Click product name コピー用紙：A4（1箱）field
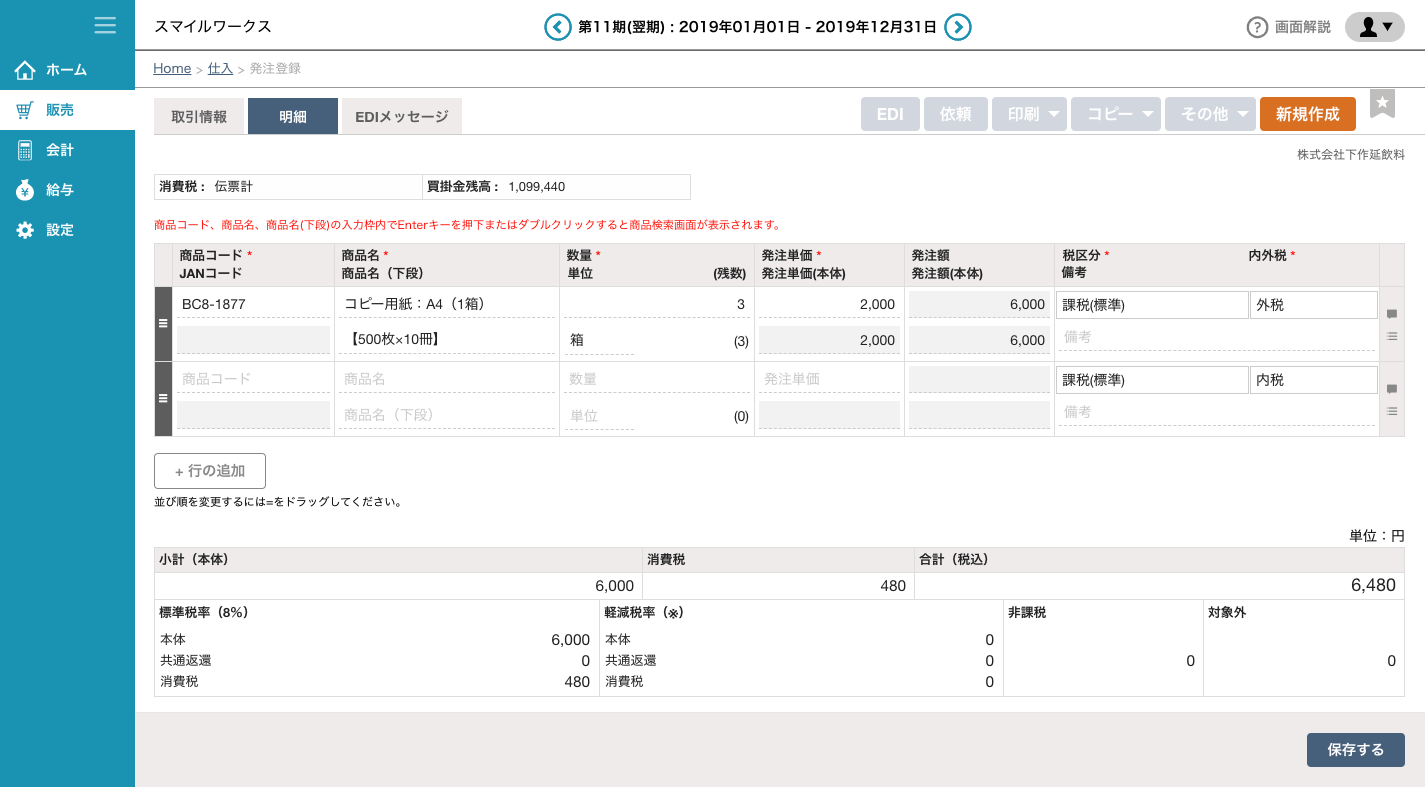 pos(446,304)
